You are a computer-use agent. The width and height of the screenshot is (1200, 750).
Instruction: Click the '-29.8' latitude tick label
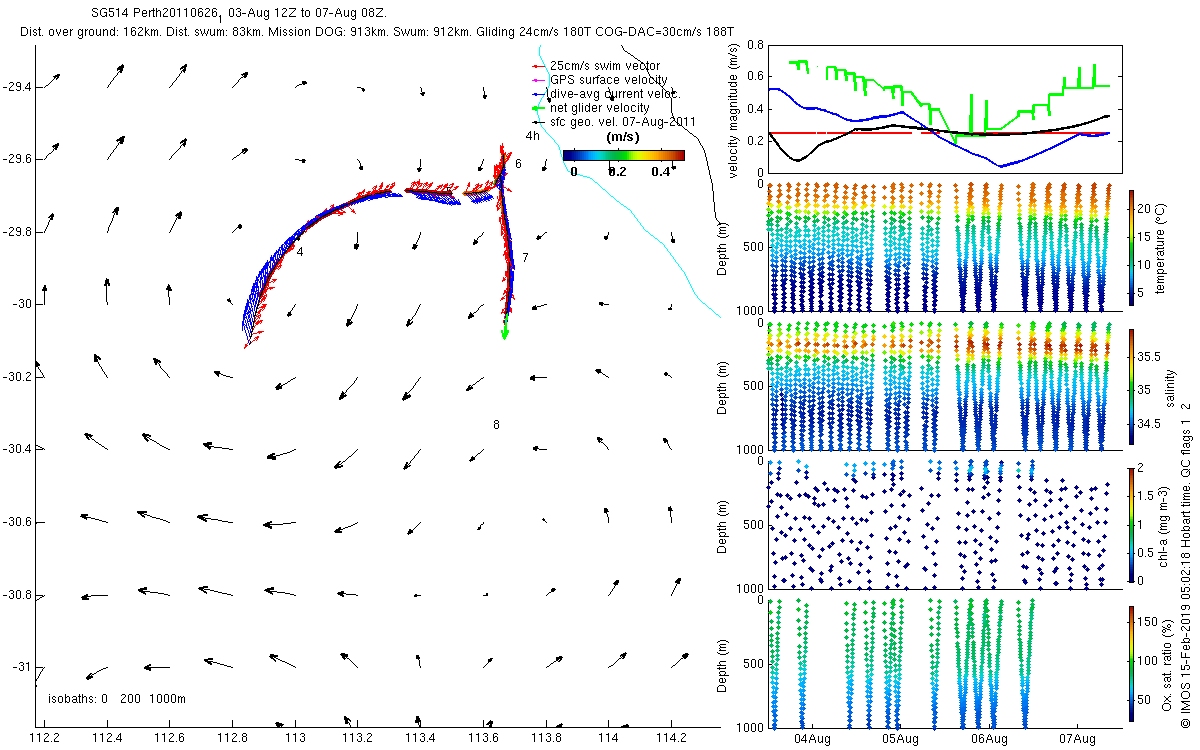click(x=17, y=232)
